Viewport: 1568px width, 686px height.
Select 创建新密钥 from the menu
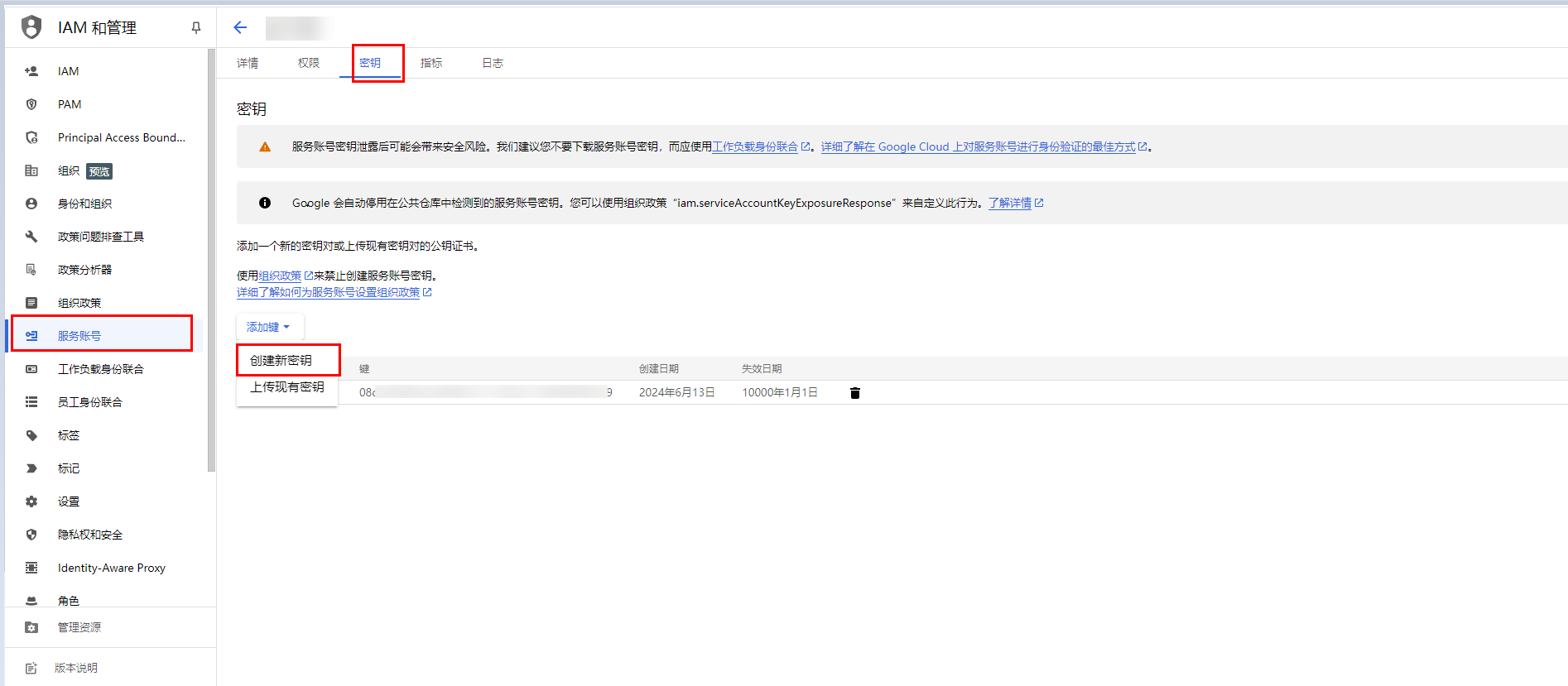287,360
